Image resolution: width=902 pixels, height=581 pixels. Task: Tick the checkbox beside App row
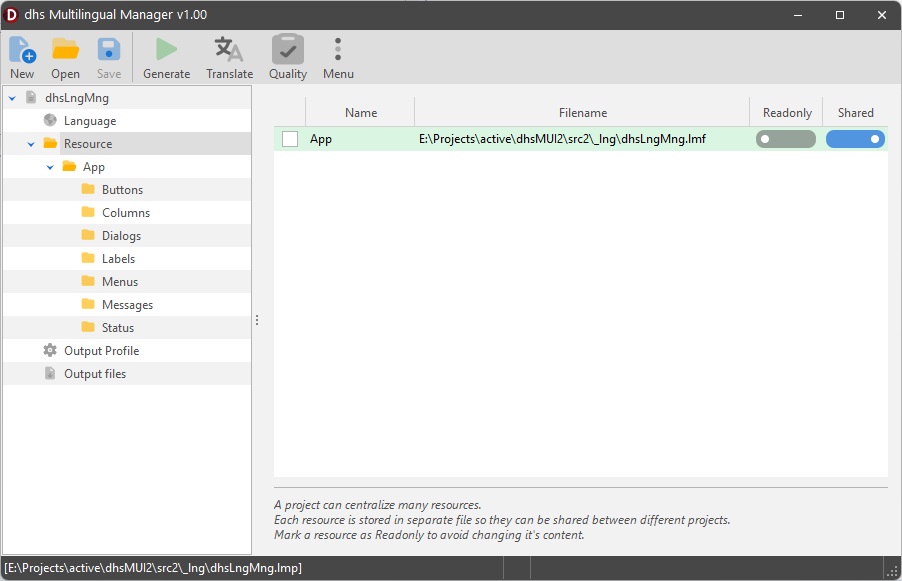(x=290, y=140)
